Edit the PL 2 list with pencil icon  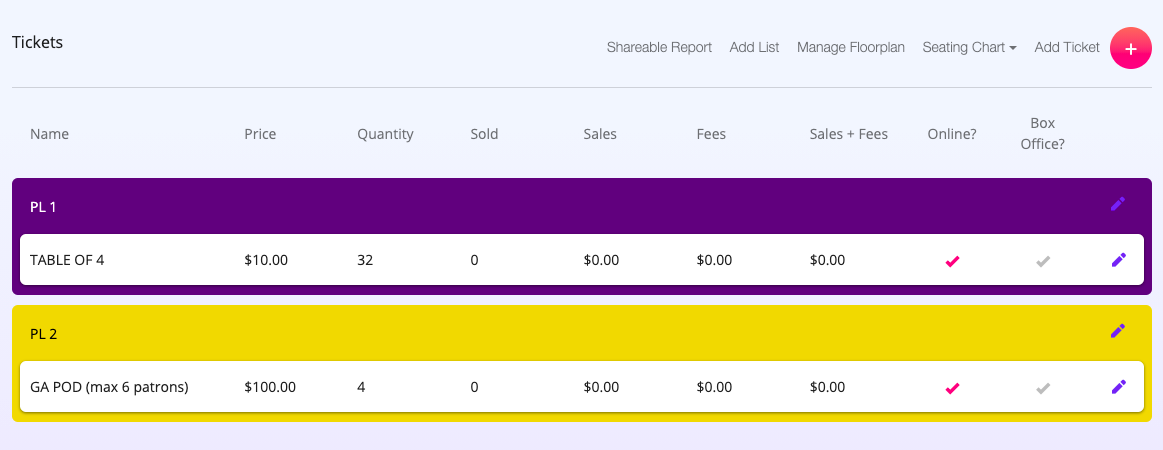(x=1118, y=331)
